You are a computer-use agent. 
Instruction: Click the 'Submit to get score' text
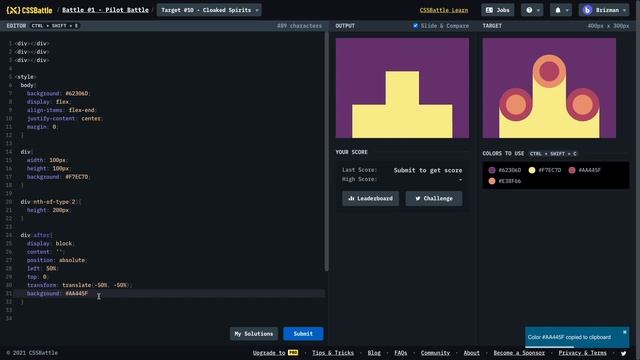428,170
